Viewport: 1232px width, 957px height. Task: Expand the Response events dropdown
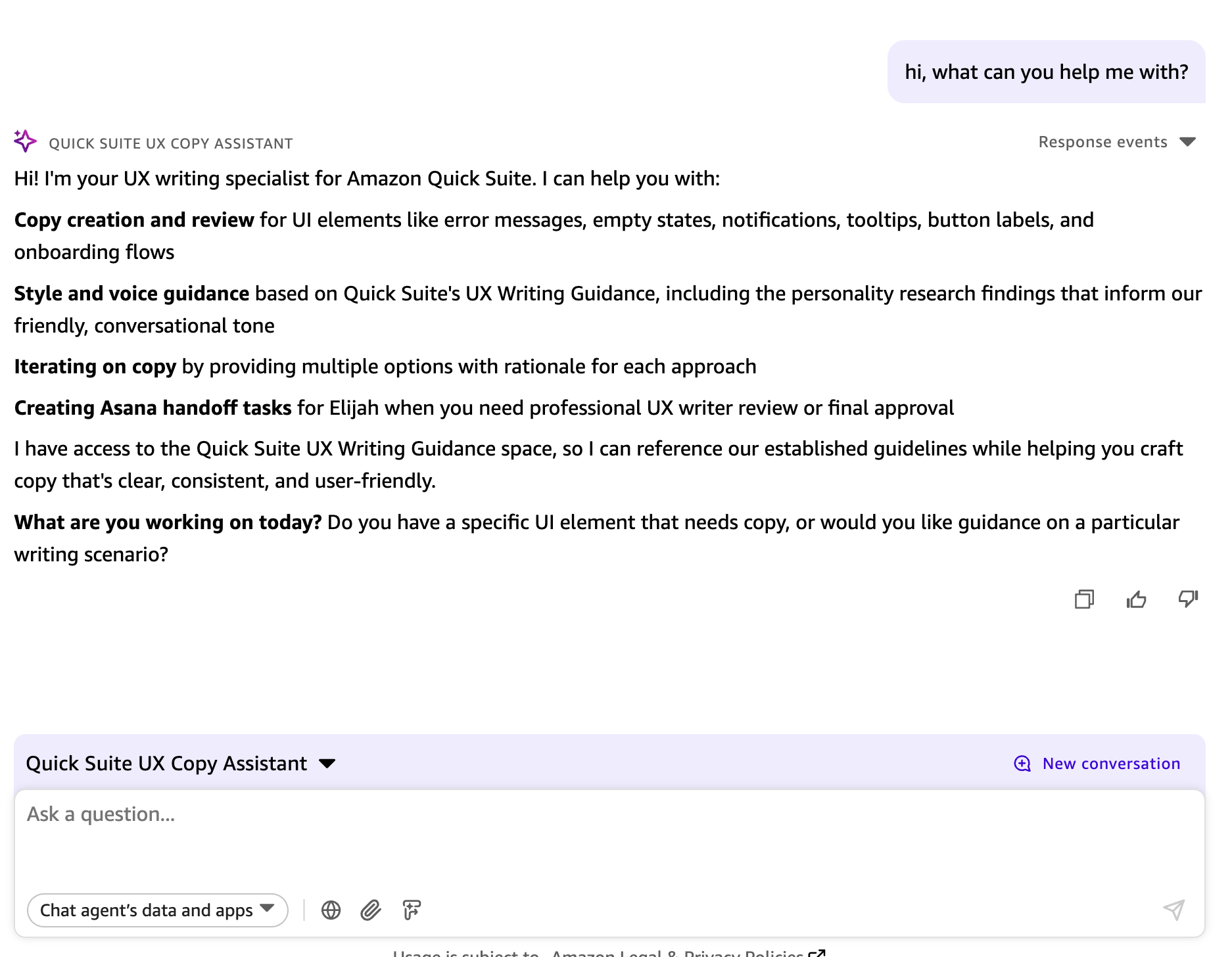click(x=1188, y=141)
